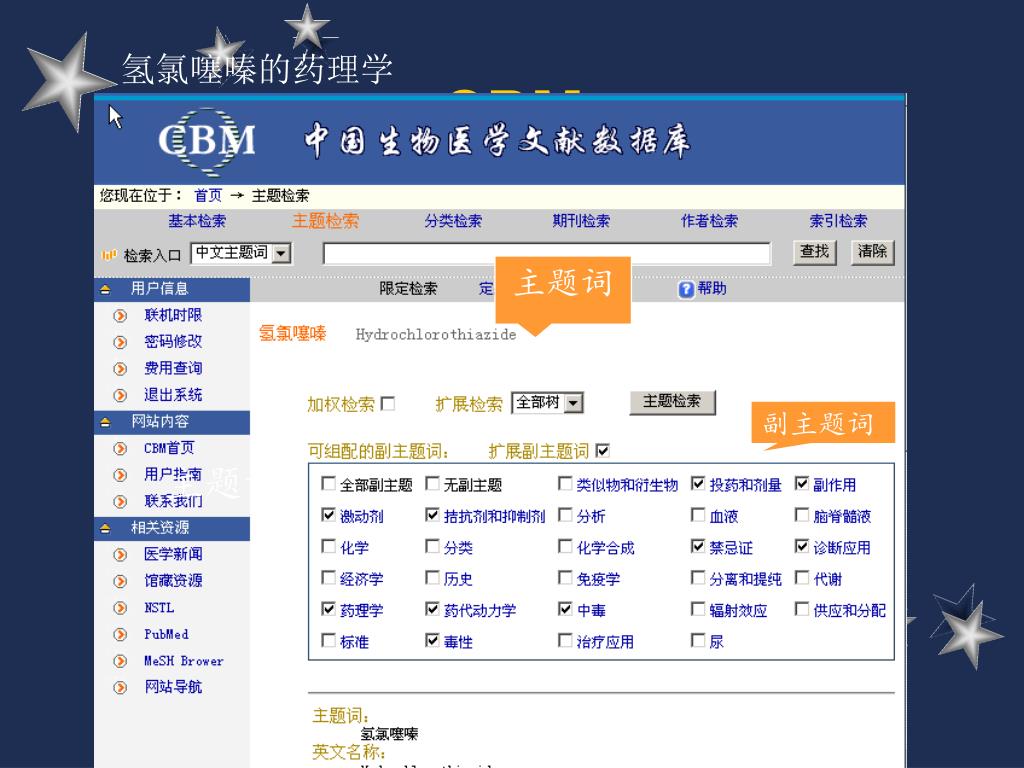Switch to the 基本检索 tab
Viewport: 1024px width, 768px height.
click(x=197, y=221)
